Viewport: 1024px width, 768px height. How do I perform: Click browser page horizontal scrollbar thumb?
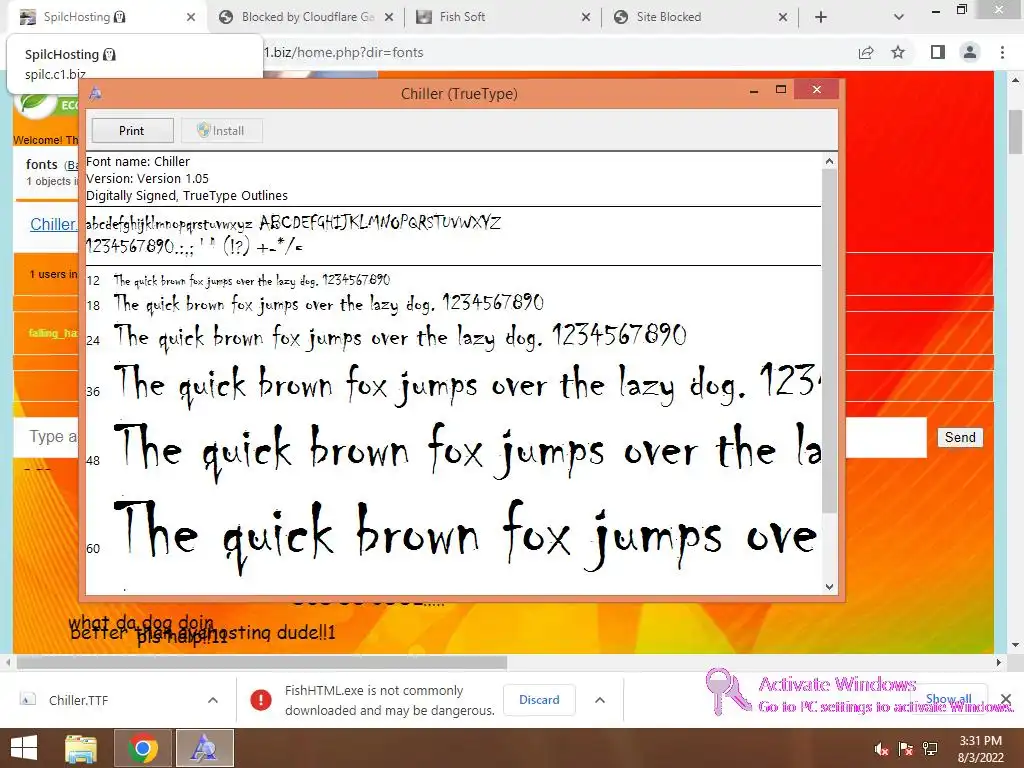tap(261, 663)
